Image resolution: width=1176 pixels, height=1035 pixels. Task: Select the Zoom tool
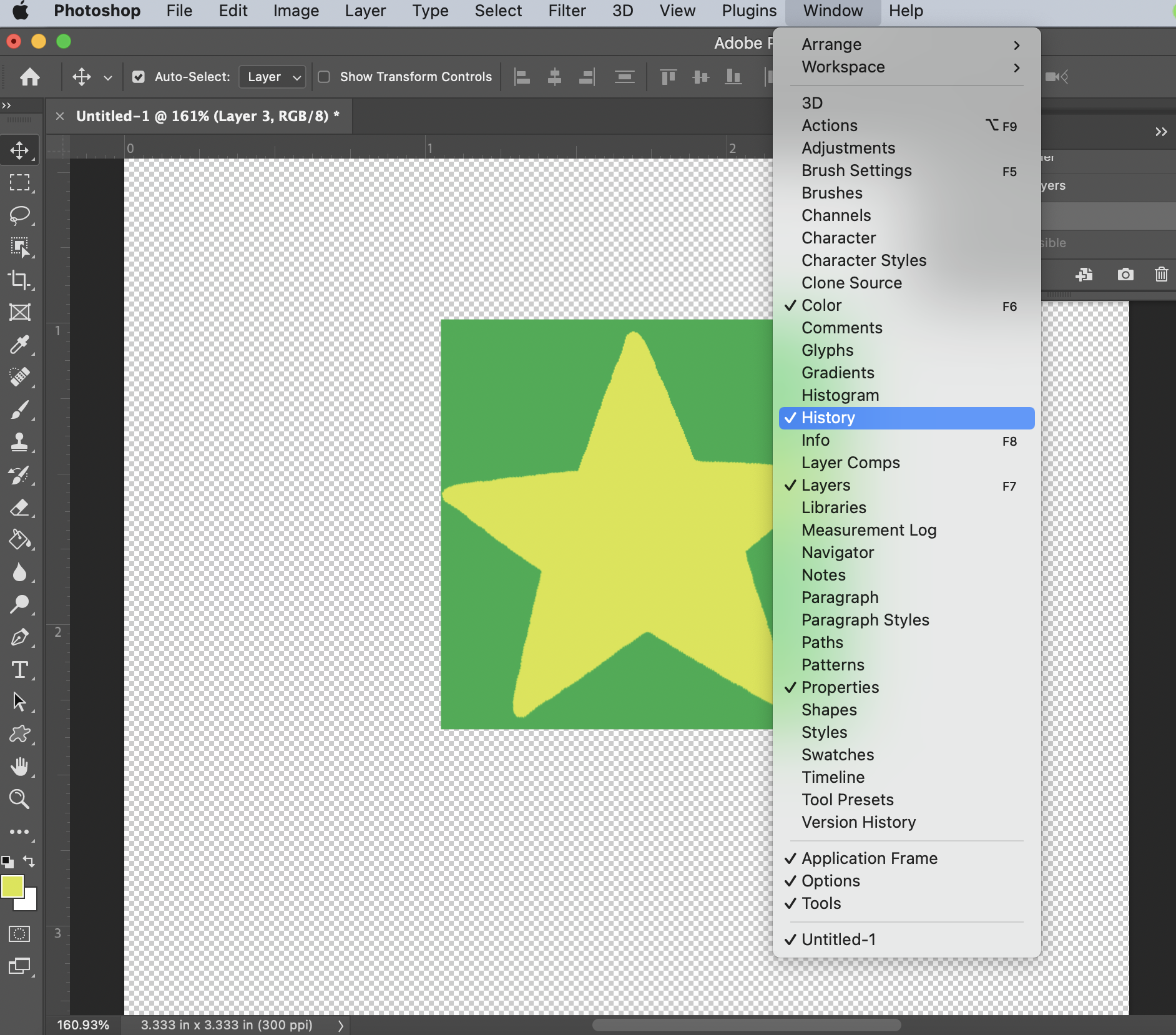click(x=19, y=799)
